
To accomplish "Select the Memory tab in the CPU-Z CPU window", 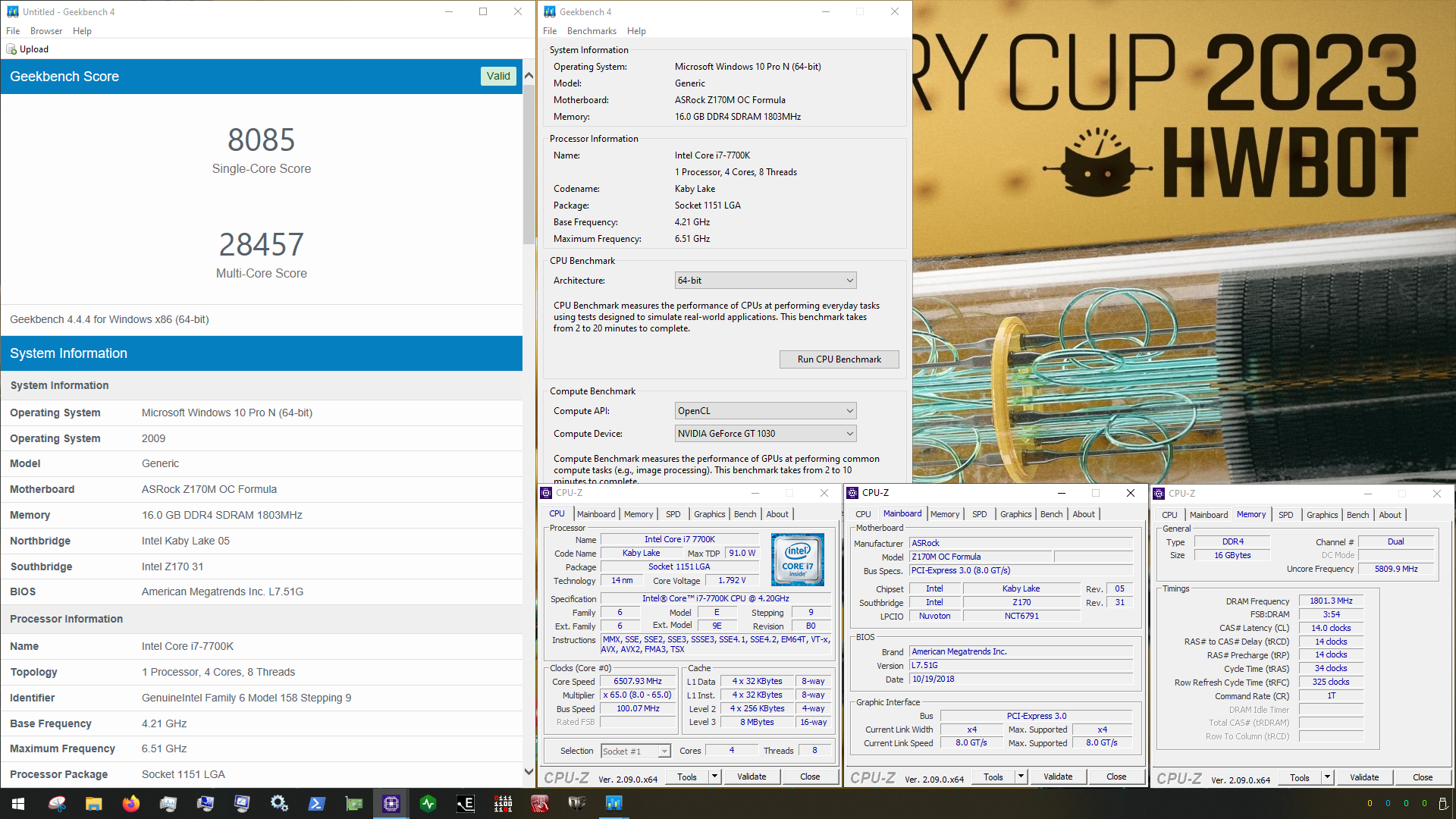I will (639, 514).
